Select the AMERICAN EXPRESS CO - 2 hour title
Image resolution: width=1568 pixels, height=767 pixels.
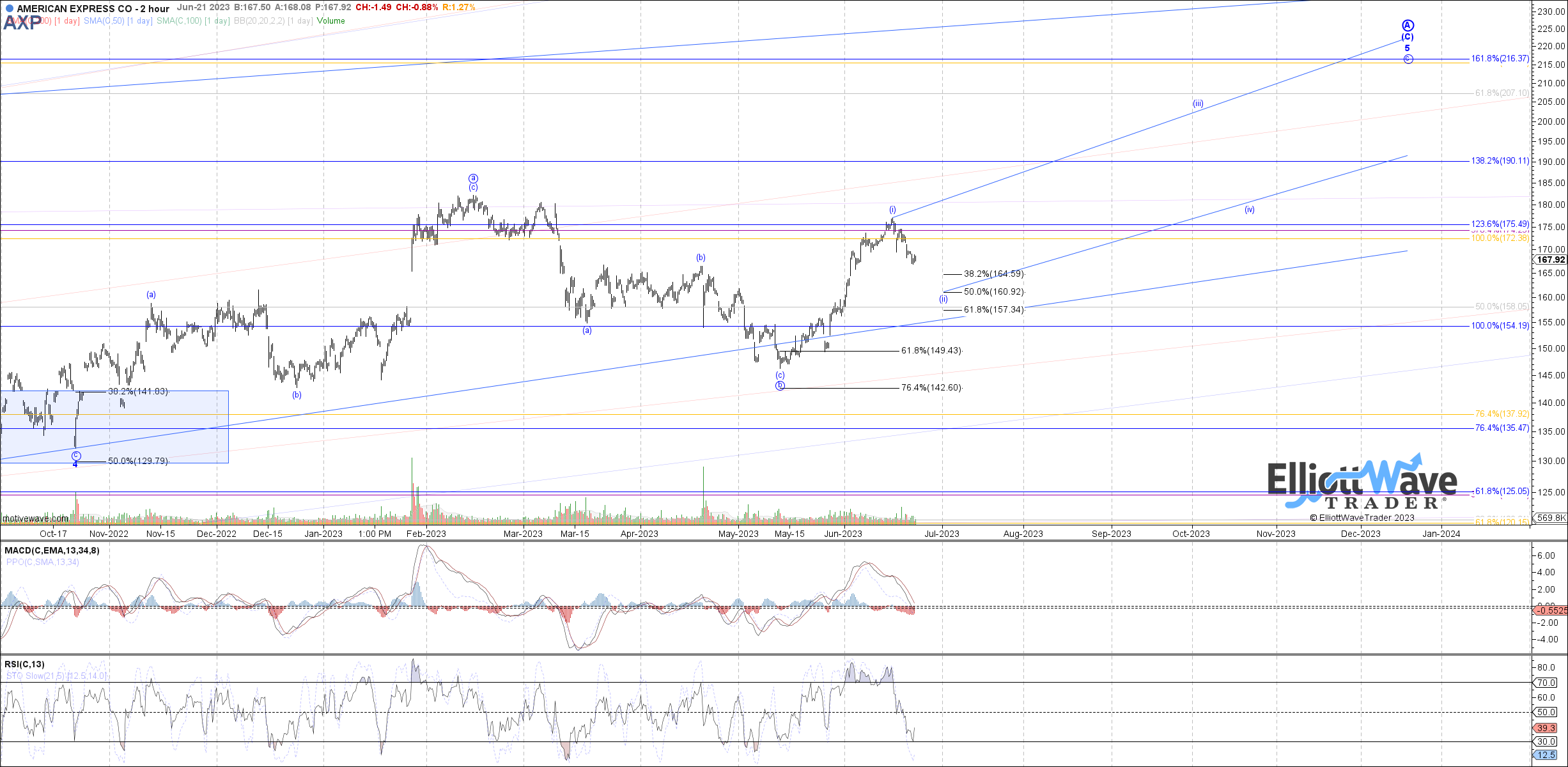click(x=93, y=8)
